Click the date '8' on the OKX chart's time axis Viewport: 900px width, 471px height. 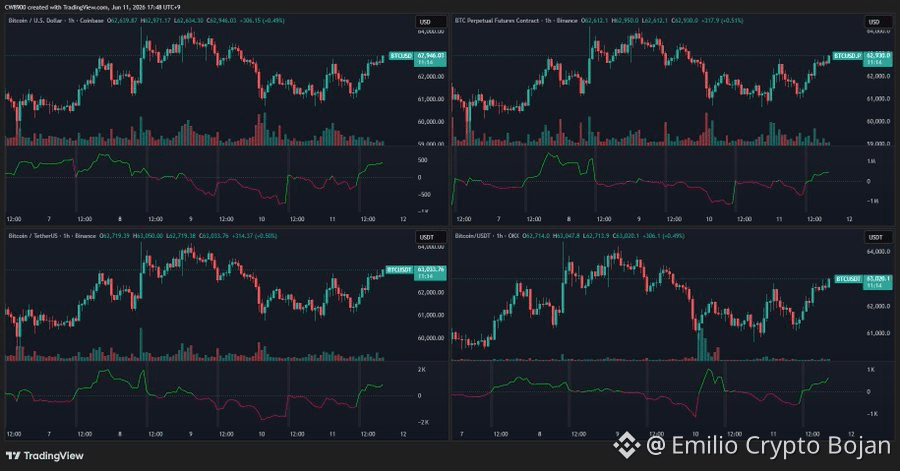tap(539, 434)
